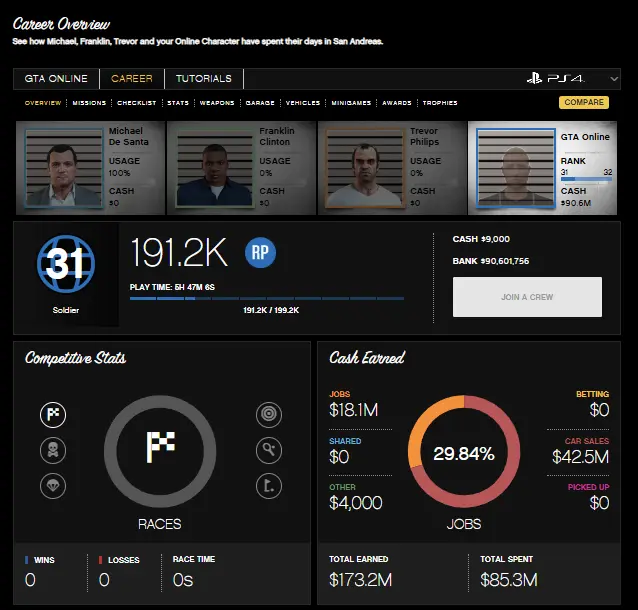Go to the Weapons section
The width and height of the screenshot is (638, 610).
pos(217,103)
